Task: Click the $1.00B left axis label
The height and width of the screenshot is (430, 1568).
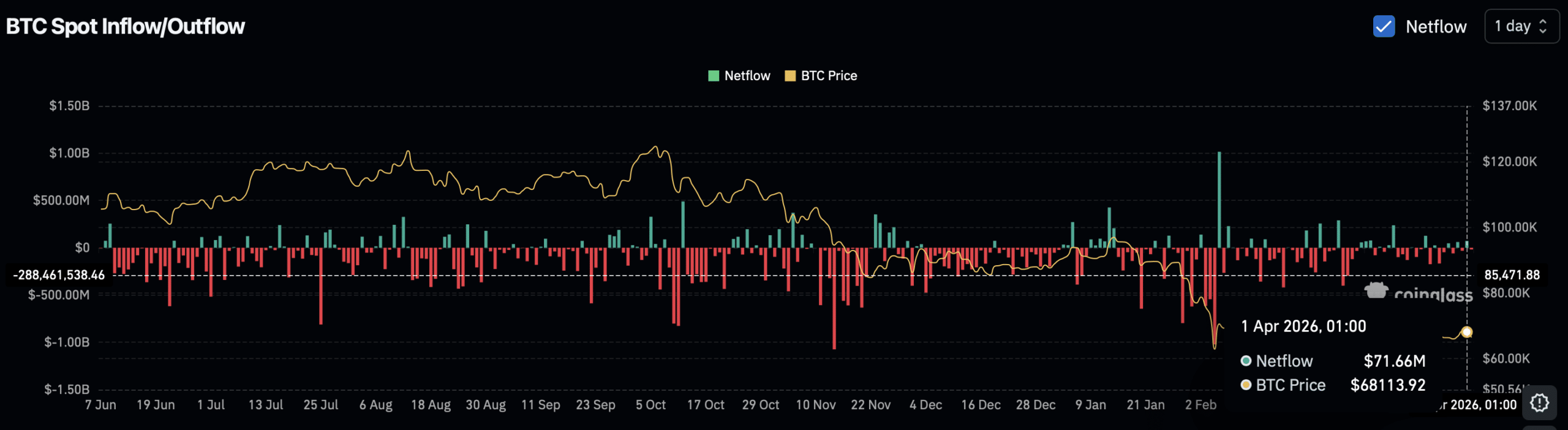Action: click(x=69, y=153)
